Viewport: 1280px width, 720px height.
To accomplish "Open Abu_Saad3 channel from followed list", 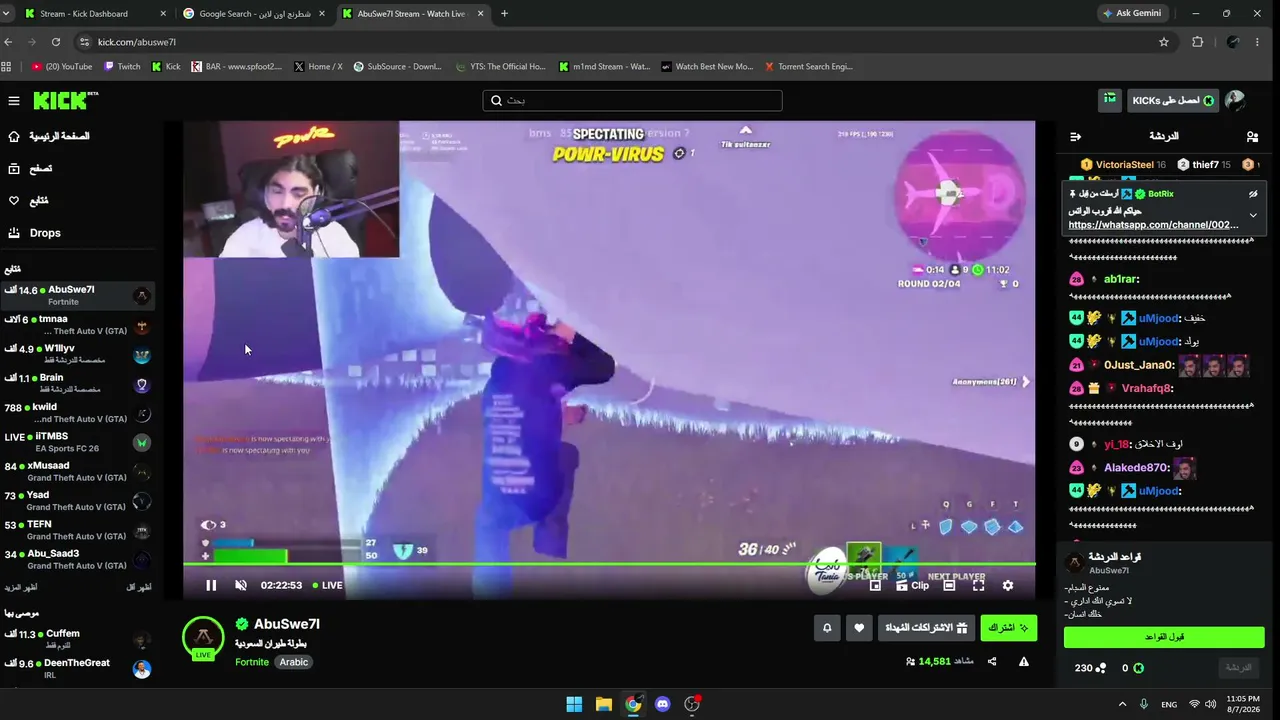I will click(78, 559).
